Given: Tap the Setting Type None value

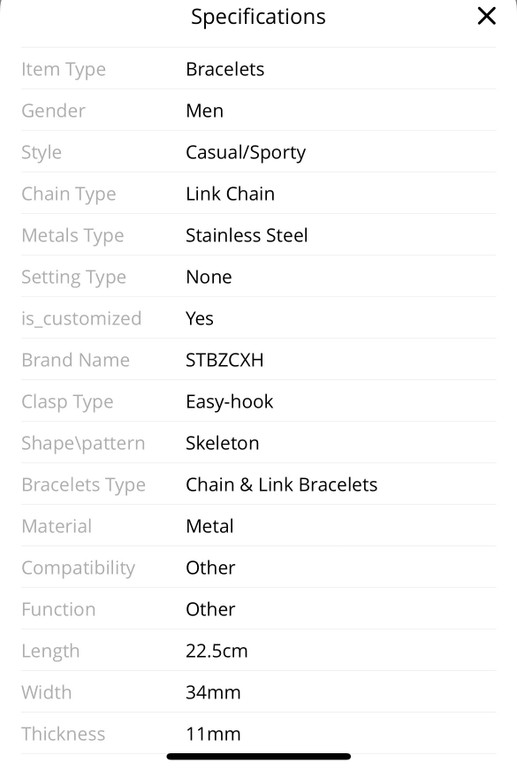Looking at the screenshot, I should click(209, 277).
